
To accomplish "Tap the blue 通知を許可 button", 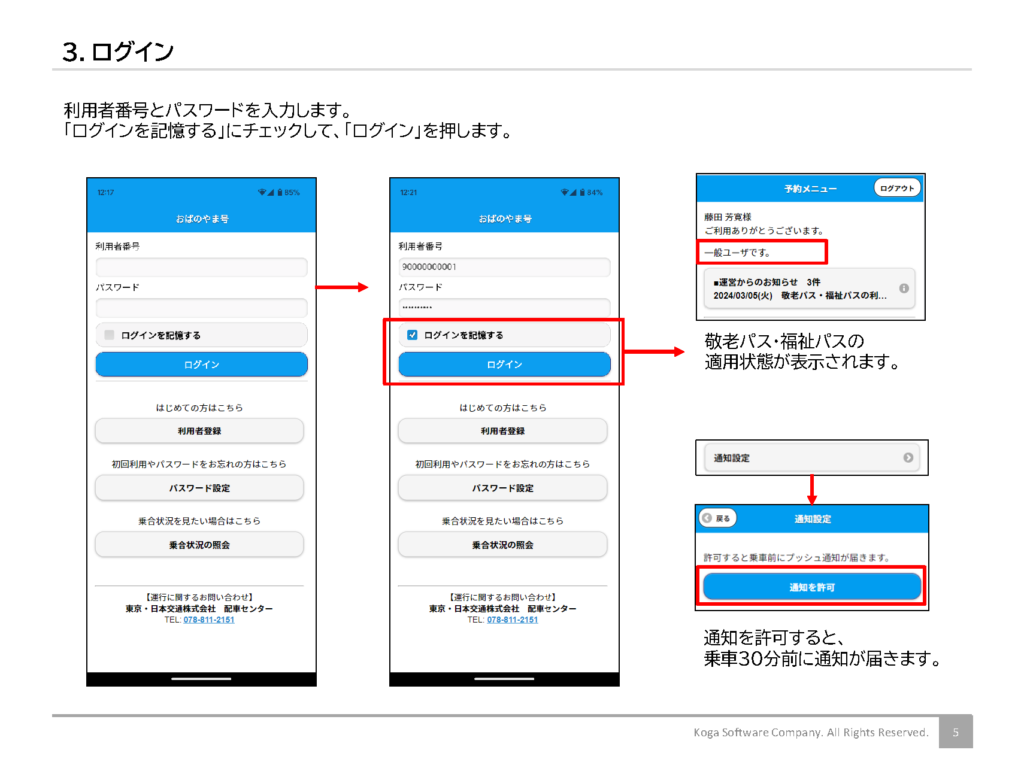I will (x=811, y=587).
